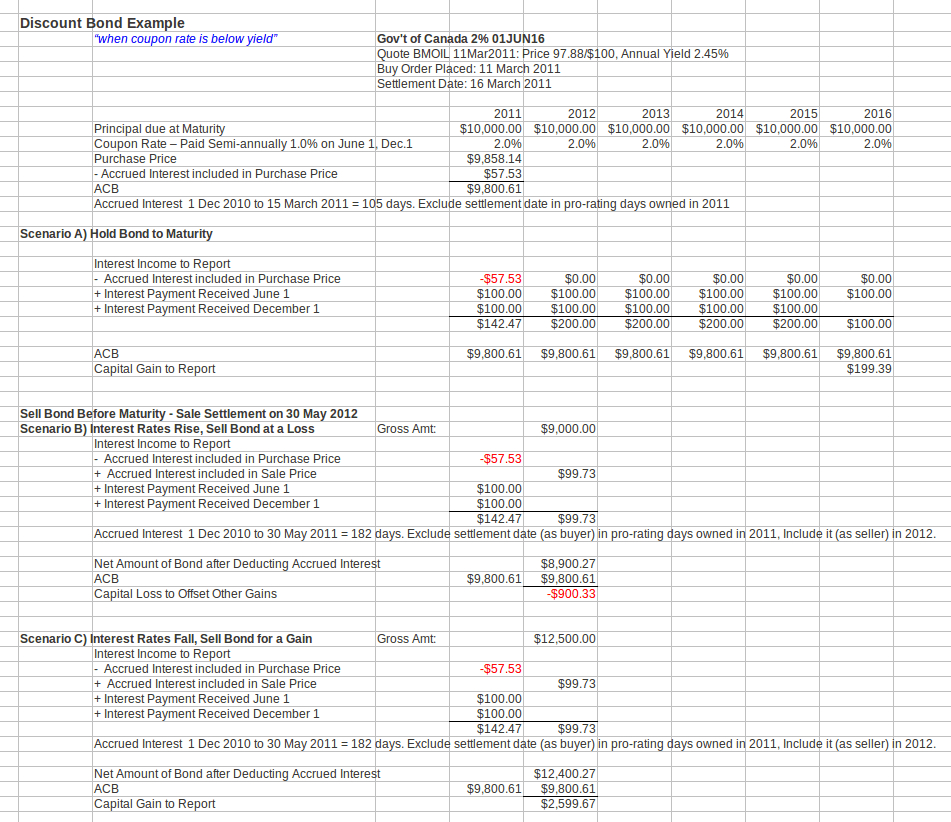
Task: Click 'Gross Amt:' label in Scenario B
Action: [406, 429]
